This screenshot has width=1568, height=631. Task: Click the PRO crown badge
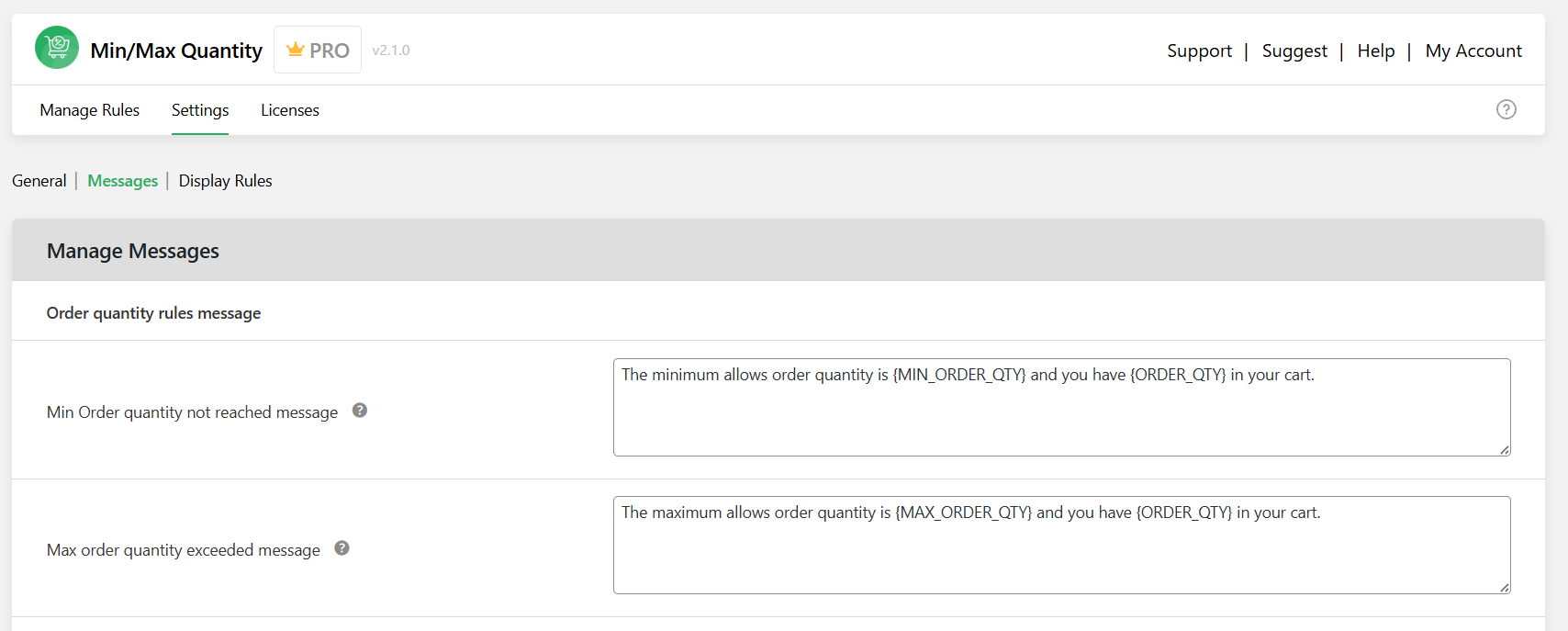click(x=317, y=50)
